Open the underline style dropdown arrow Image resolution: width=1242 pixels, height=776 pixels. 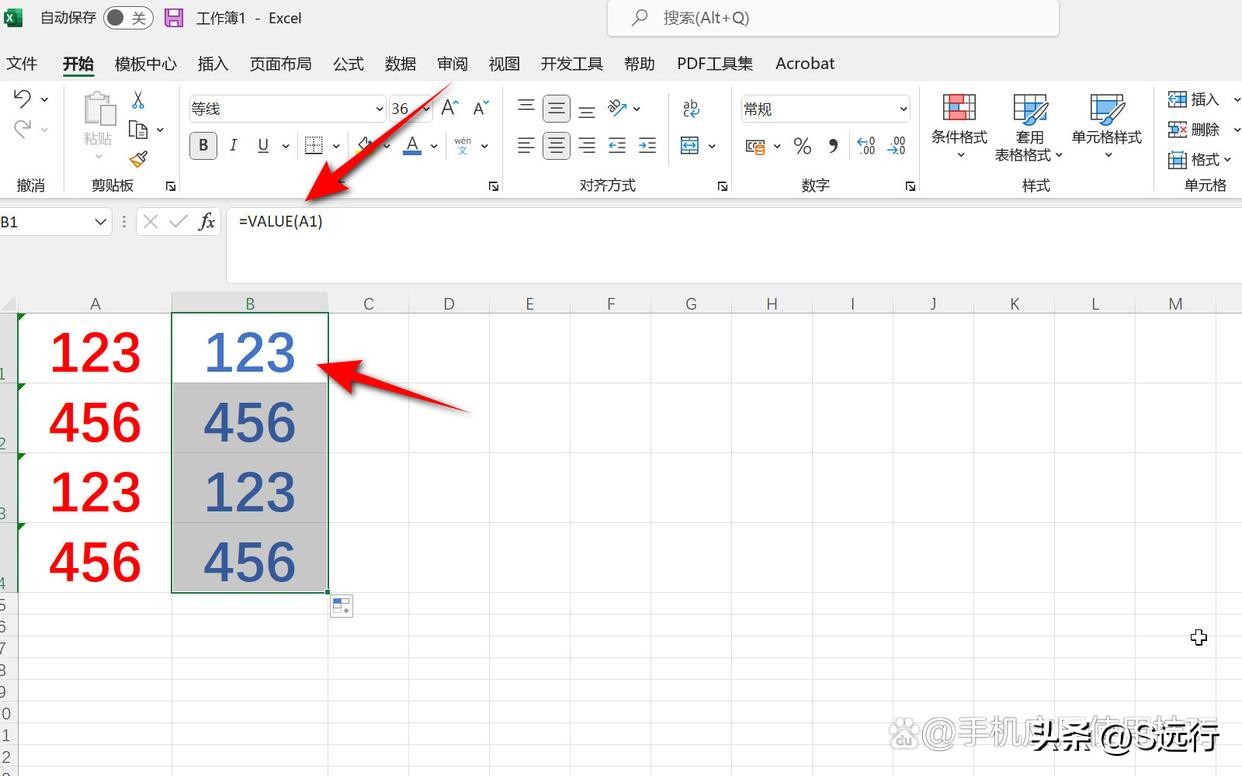pos(285,146)
